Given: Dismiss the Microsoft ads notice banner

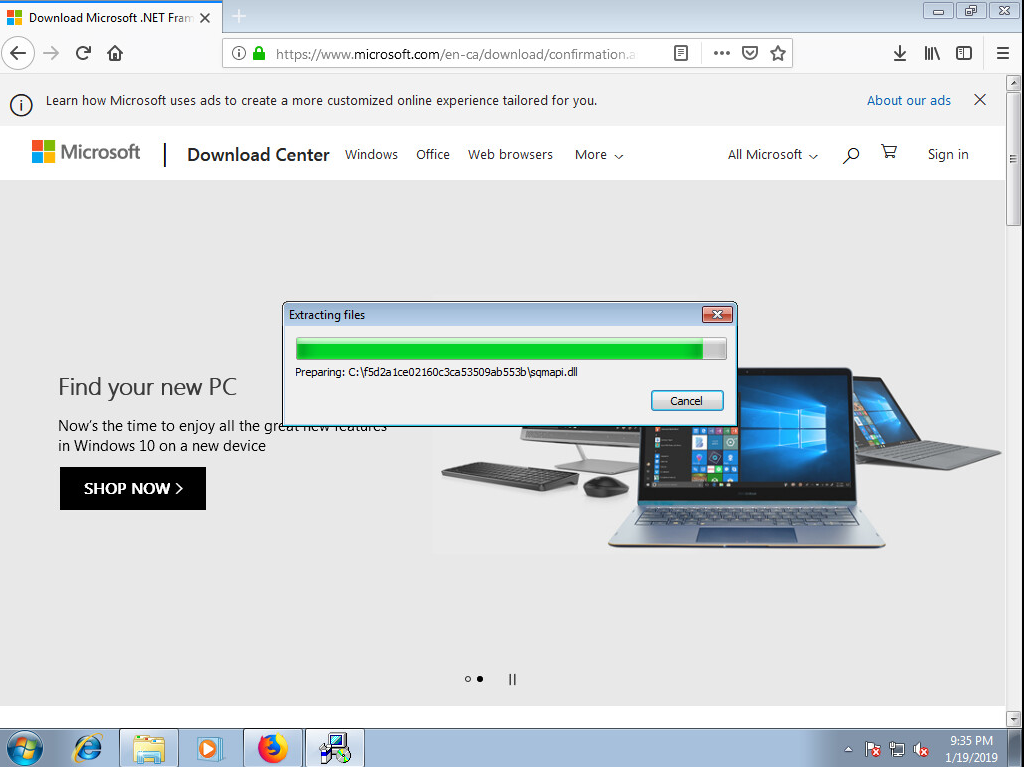Looking at the screenshot, I should (x=980, y=100).
